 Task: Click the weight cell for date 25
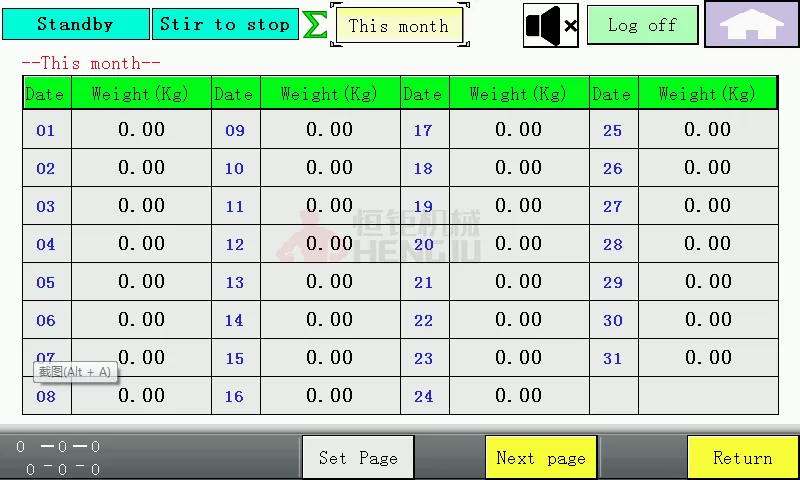[x=707, y=130]
